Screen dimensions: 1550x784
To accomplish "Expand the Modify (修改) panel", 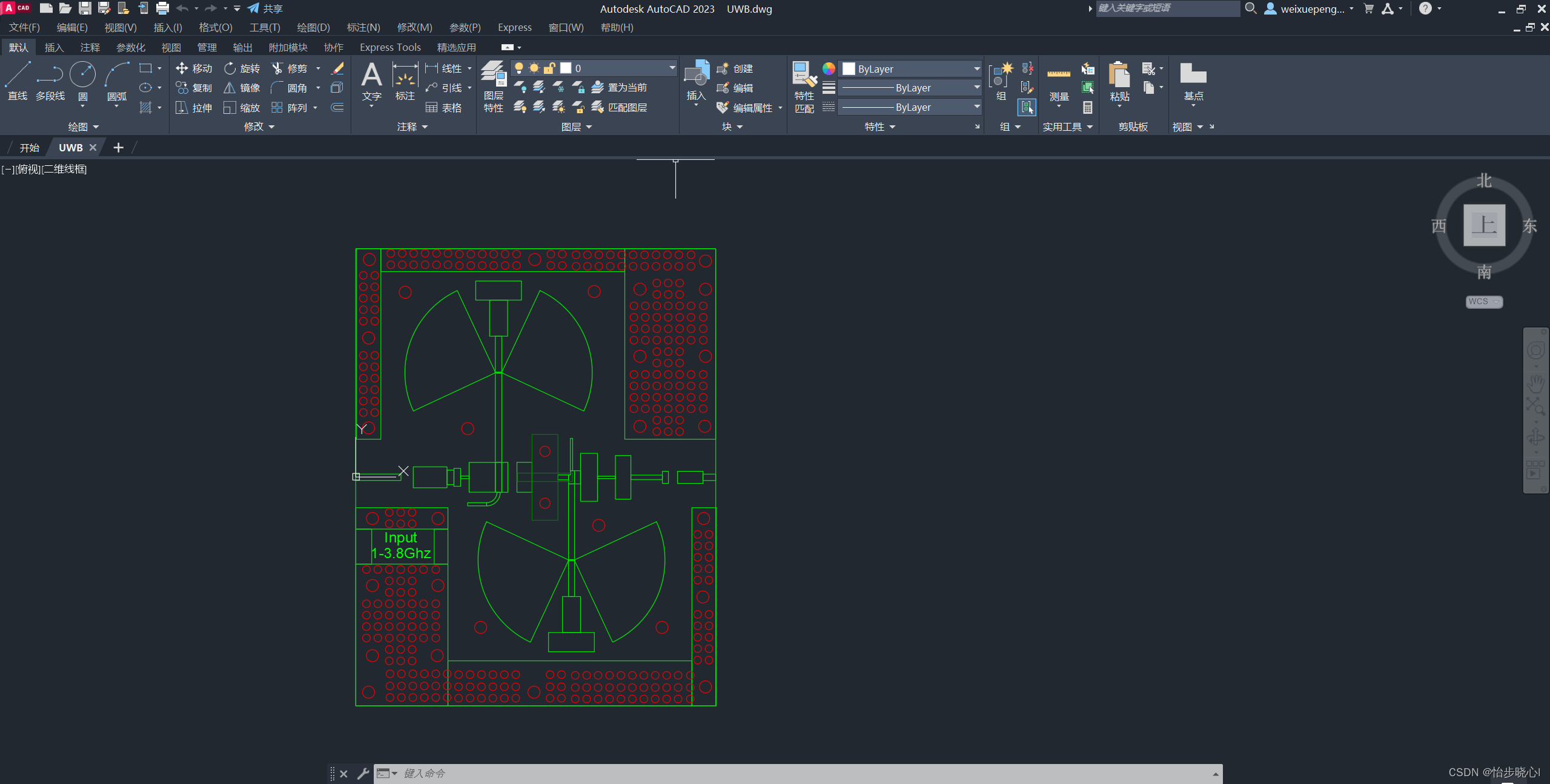I will [x=259, y=127].
